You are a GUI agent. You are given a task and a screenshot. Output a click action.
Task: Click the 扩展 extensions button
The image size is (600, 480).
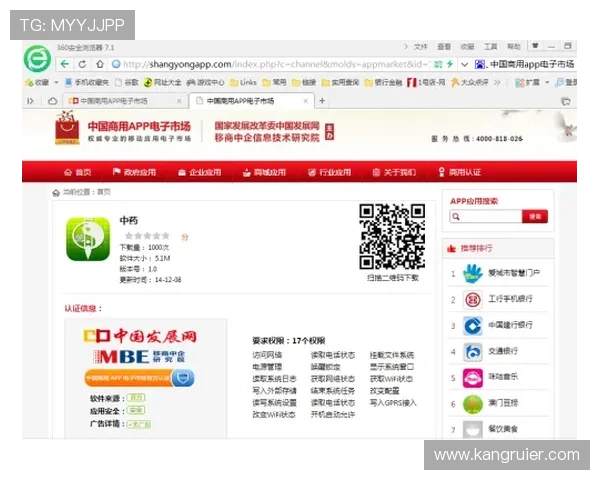(527, 82)
